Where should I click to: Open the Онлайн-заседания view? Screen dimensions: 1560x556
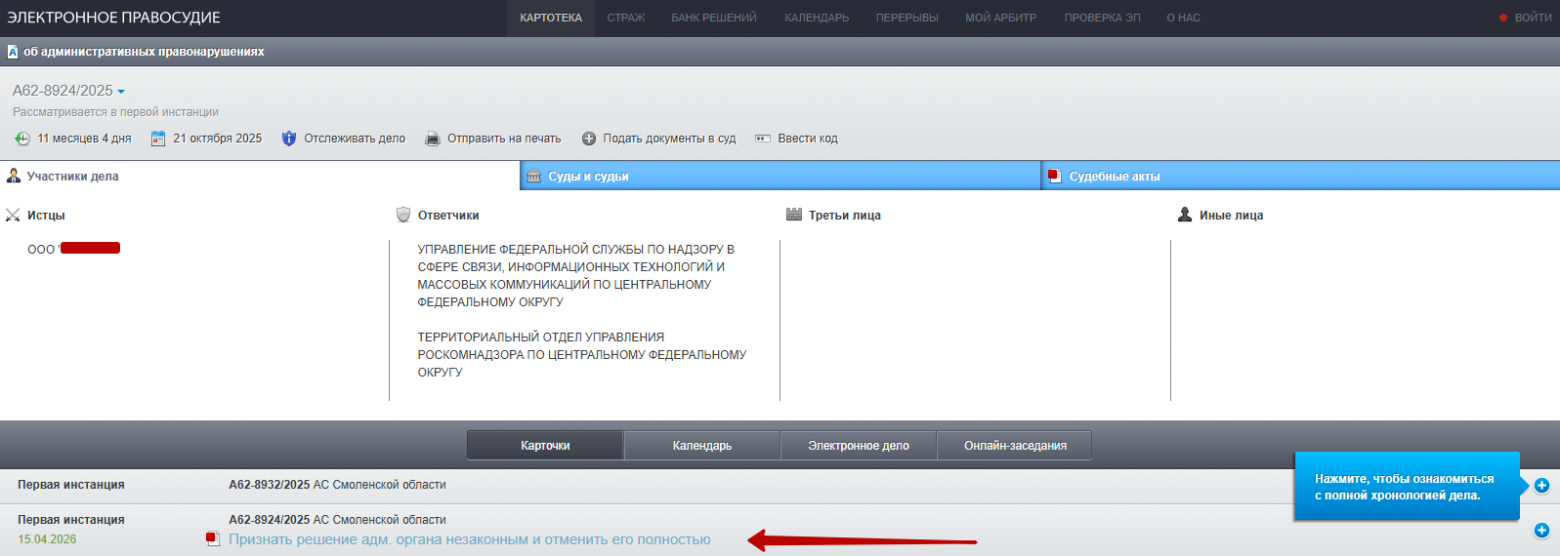pyautogui.click(x=1014, y=445)
